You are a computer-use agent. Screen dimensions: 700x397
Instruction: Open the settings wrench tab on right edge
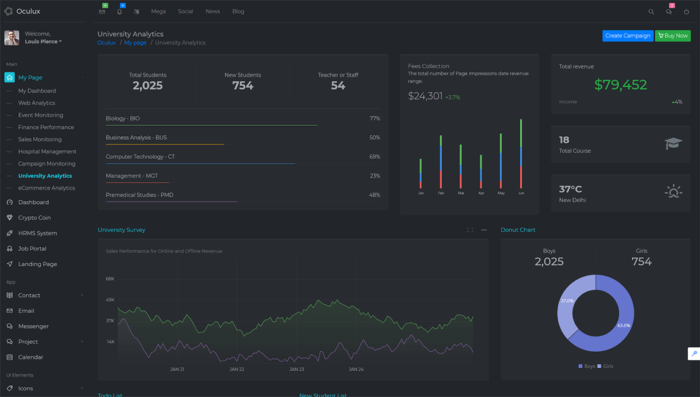coord(694,353)
